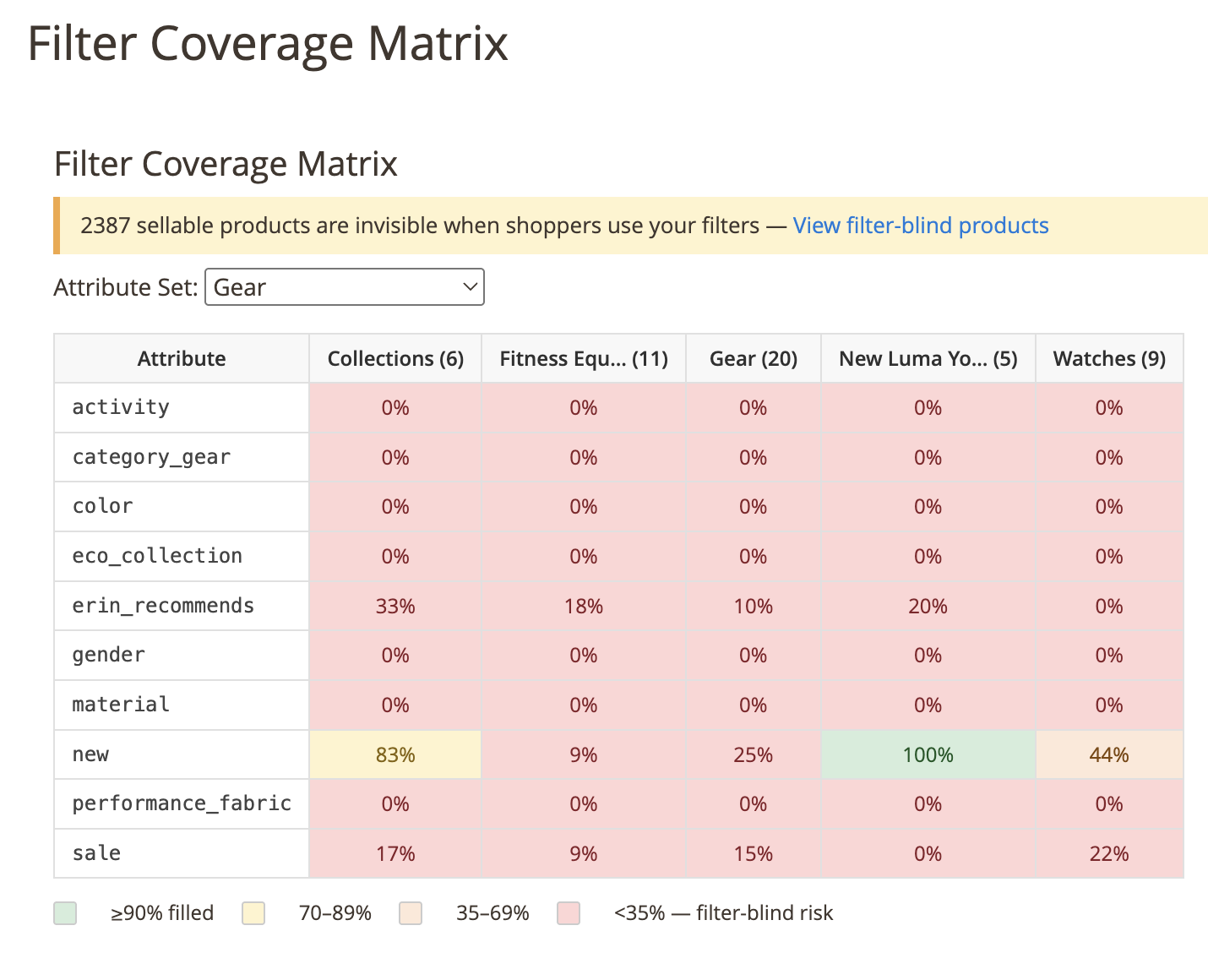The width and height of the screenshot is (1208, 980).
Task: Click the Attribute column header
Action: [181, 358]
